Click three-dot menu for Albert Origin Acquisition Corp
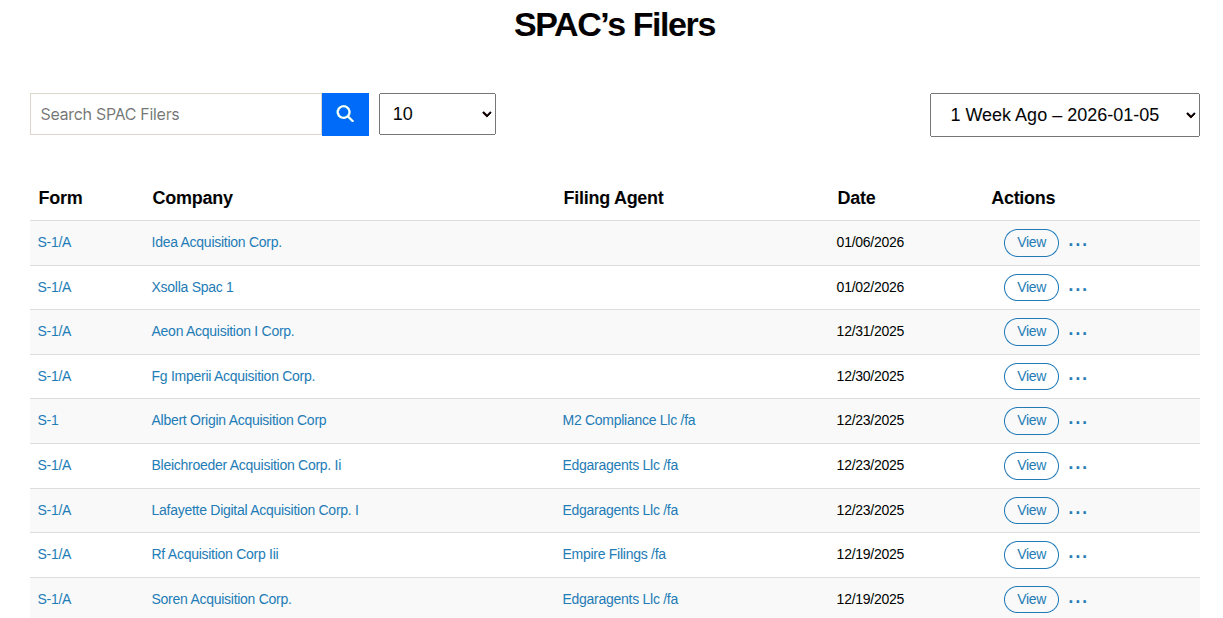The width and height of the screenshot is (1223, 618). tap(1077, 422)
